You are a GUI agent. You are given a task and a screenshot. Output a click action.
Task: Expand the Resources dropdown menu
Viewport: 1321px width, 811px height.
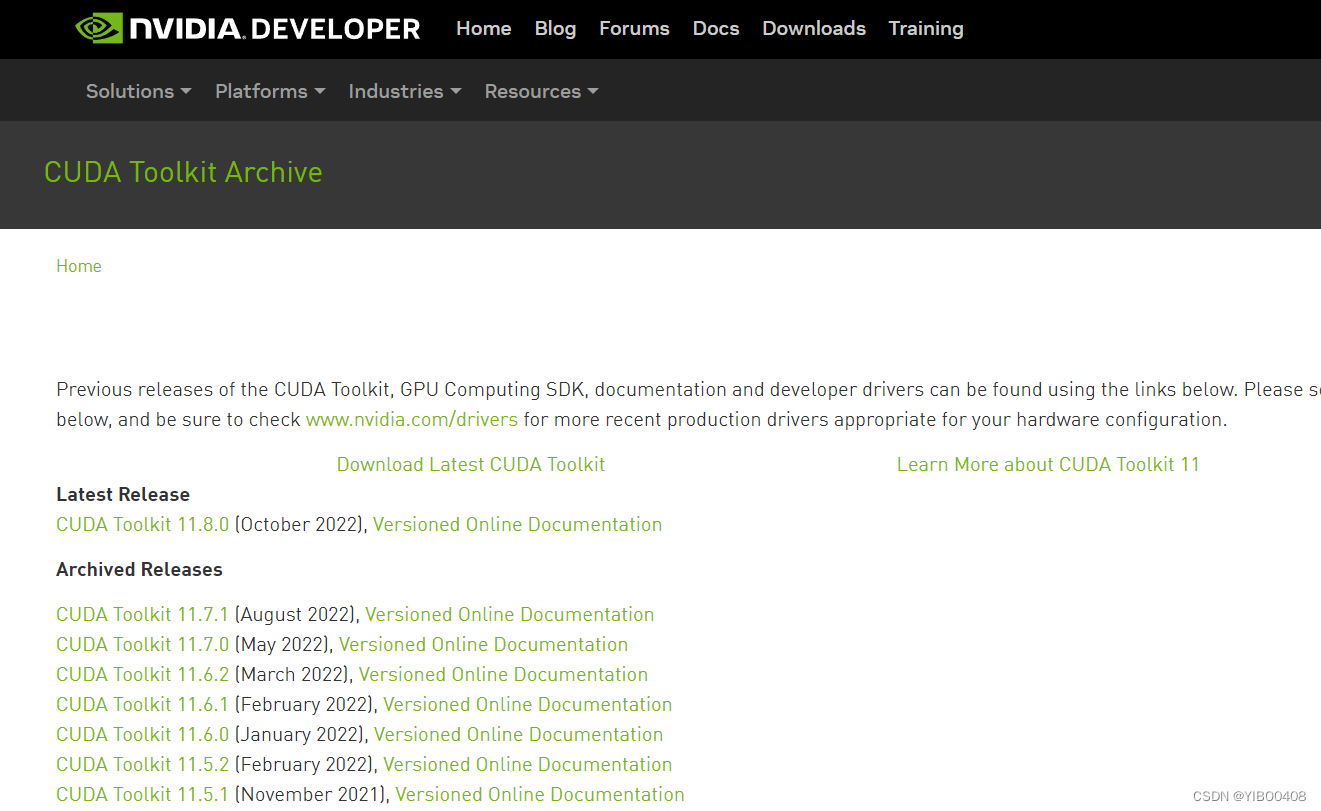point(541,91)
